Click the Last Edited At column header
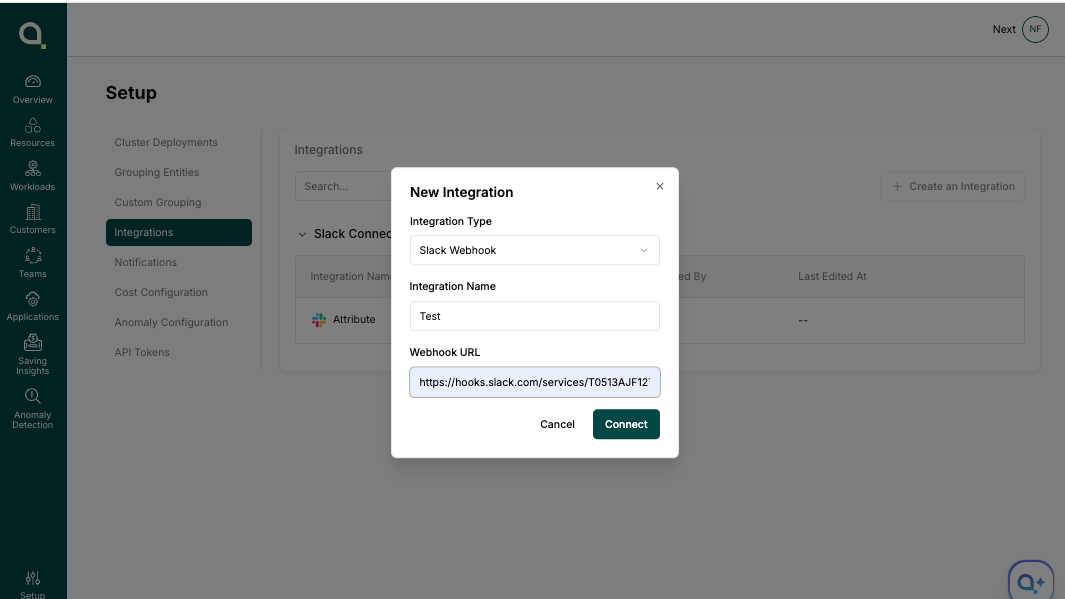 832,276
